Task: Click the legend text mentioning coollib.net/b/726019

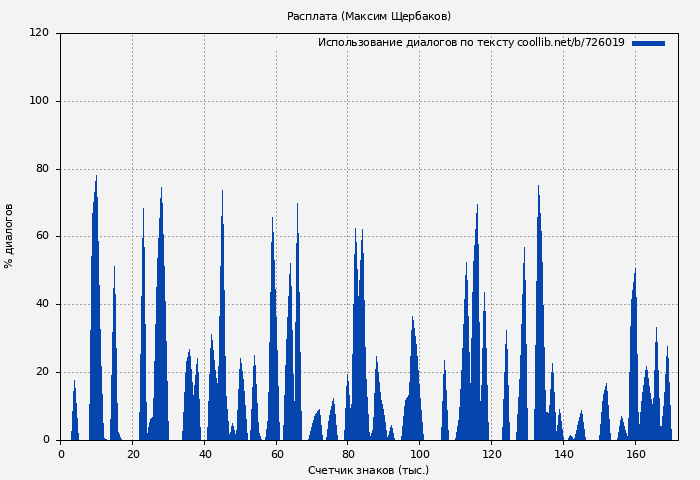Action: pyautogui.click(x=471, y=43)
